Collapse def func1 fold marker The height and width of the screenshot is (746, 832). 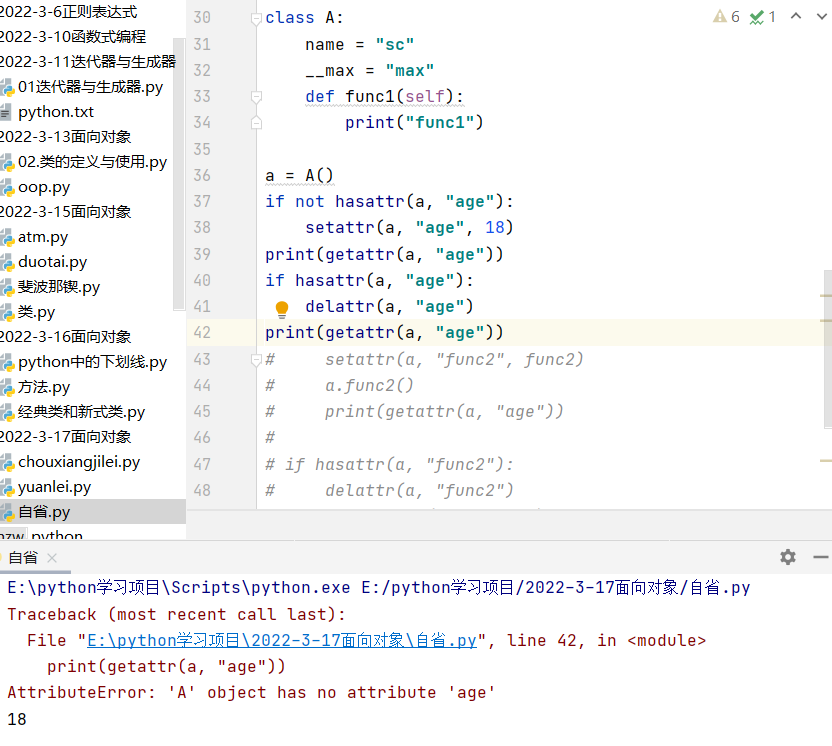tap(256, 97)
